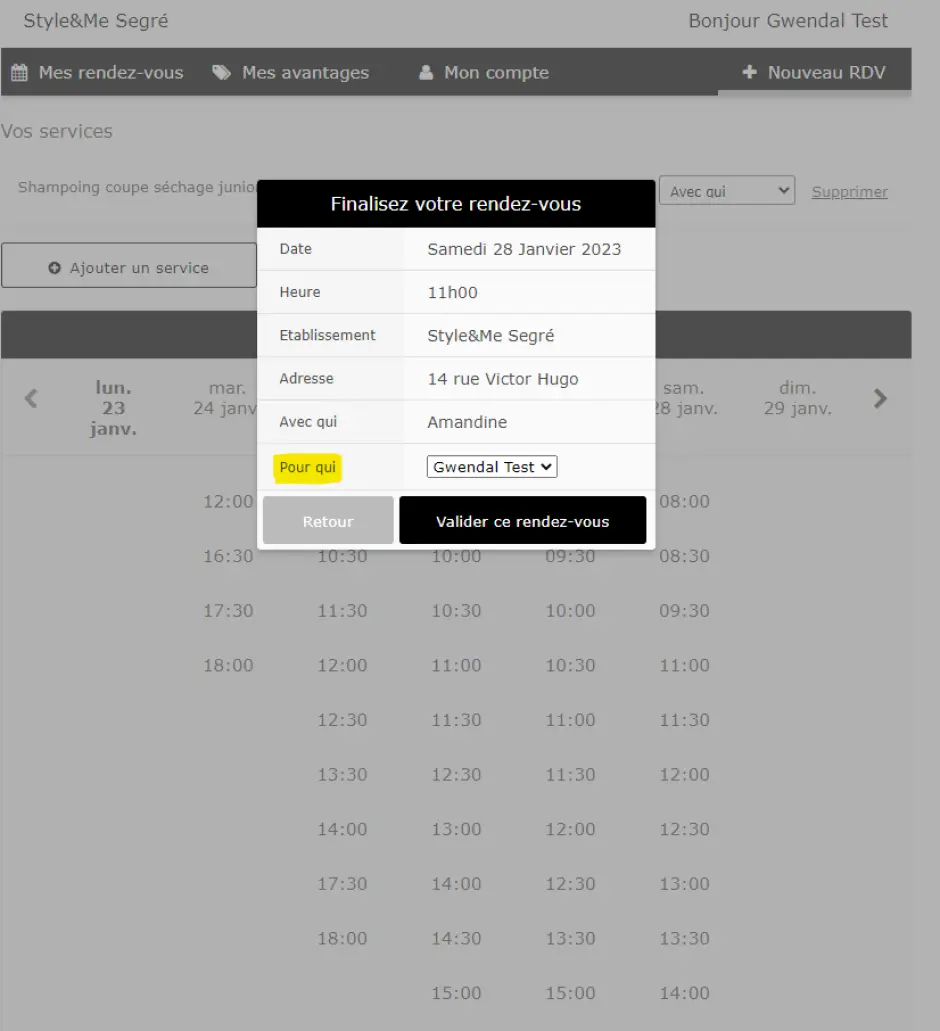Click the user icon beside Mon compte
Screen dimensions: 940x1031
coord(426,73)
